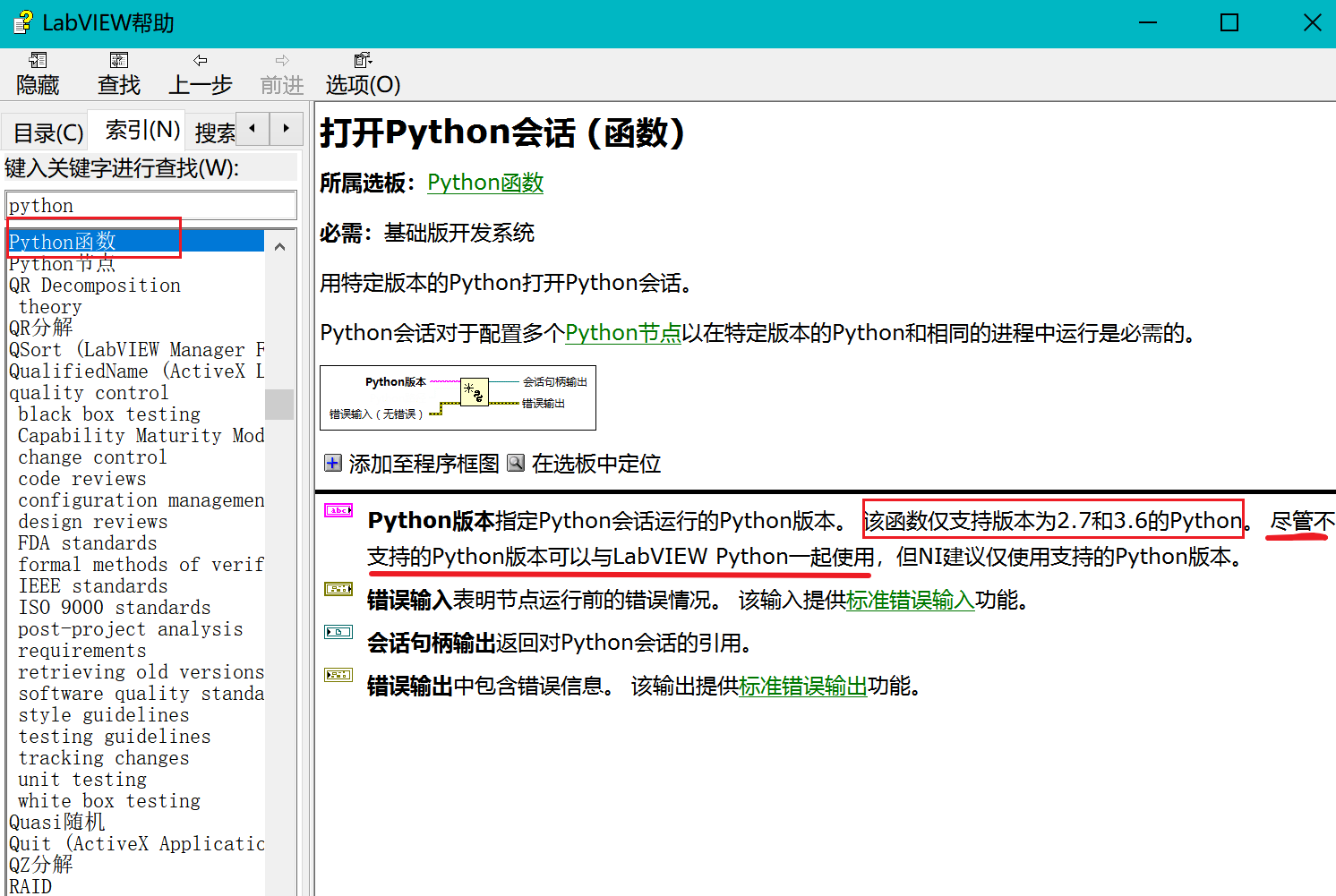Select QSort (LabVIEW Manager index entry

(x=136, y=349)
